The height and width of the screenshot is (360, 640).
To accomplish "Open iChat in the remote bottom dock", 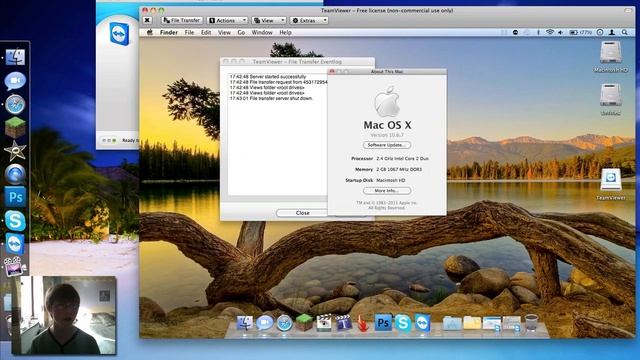I will pos(264,323).
